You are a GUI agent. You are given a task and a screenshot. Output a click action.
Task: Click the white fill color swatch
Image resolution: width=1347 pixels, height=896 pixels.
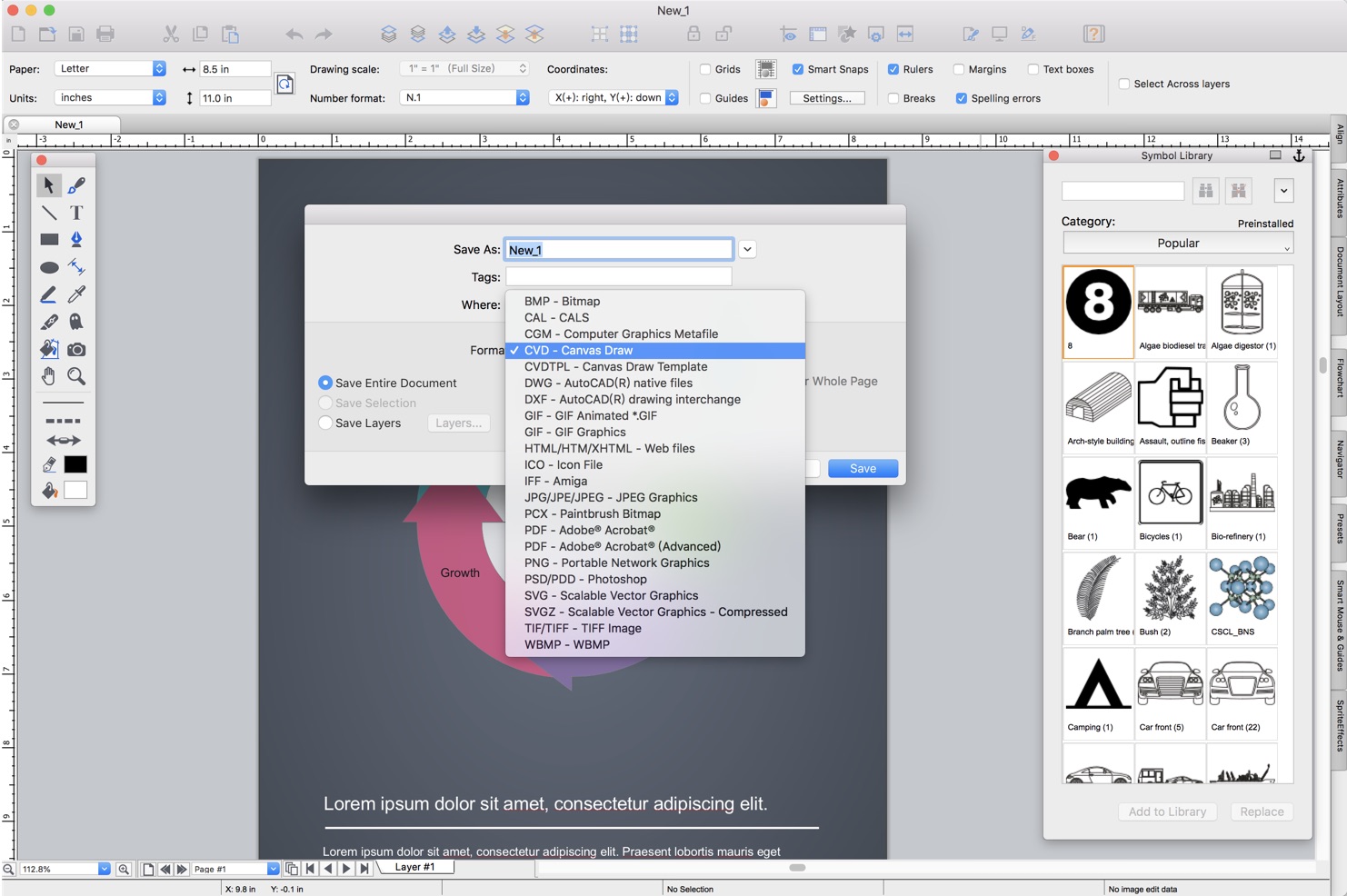(x=75, y=490)
